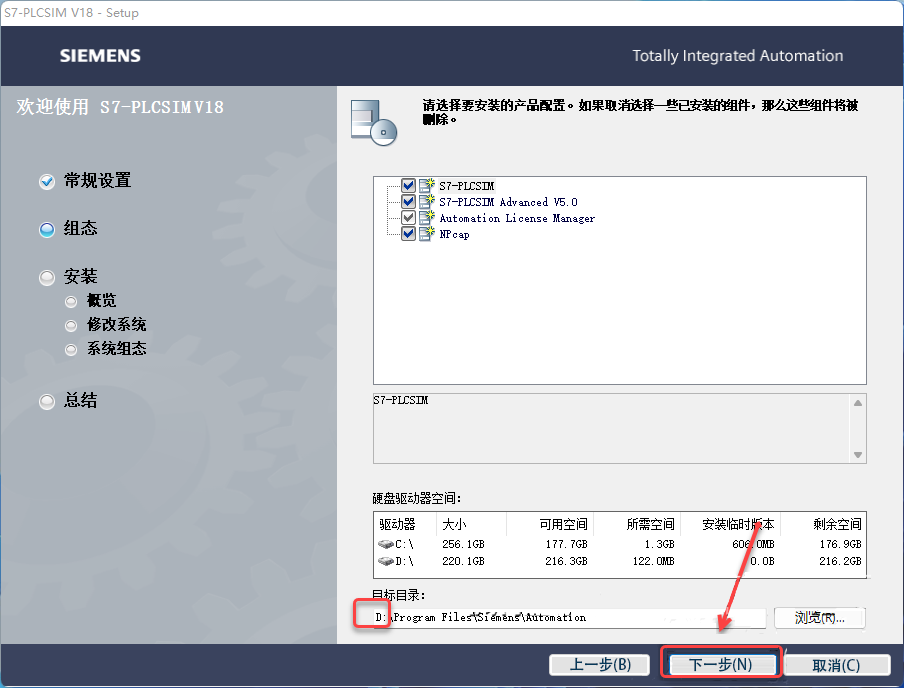Select the 组态 step radio indicator

tap(46, 229)
